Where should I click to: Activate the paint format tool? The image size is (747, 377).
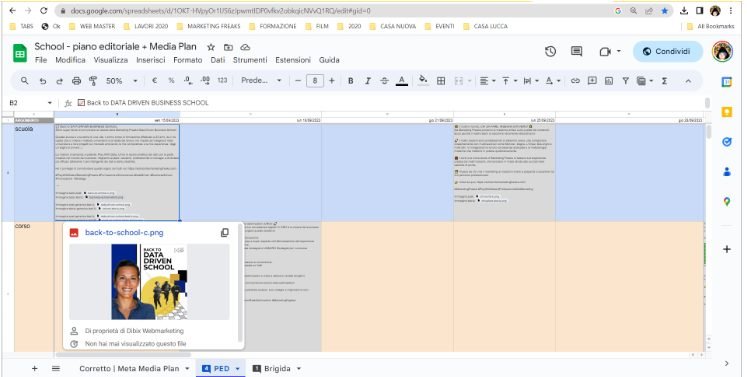click(x=93, y=81)
